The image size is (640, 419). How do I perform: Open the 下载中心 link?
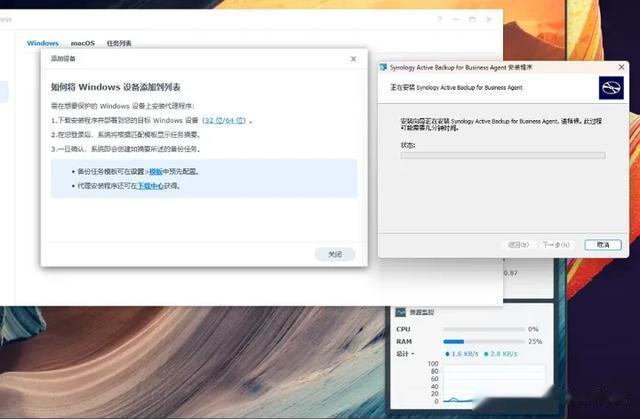pyautogui.click(x=150, y=186)
